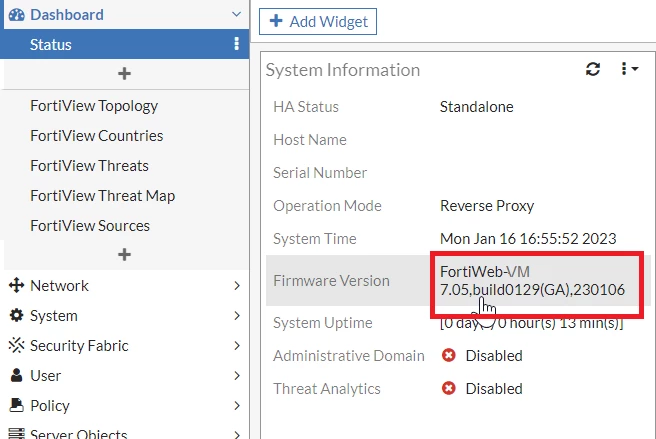Refresh the System Information widget
The height and width of the screenshot is (439, 656).
593,69
